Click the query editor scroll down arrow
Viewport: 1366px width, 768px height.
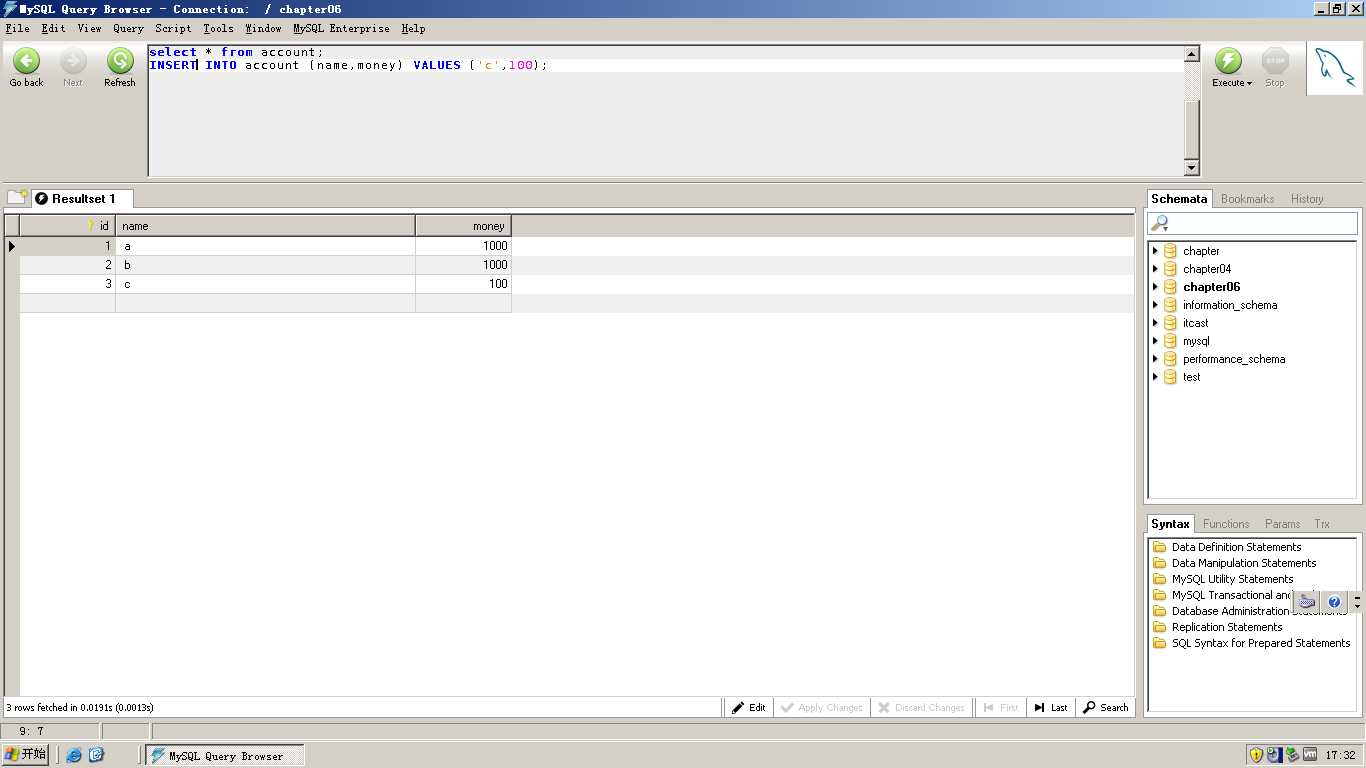(x=1192, y=168)
